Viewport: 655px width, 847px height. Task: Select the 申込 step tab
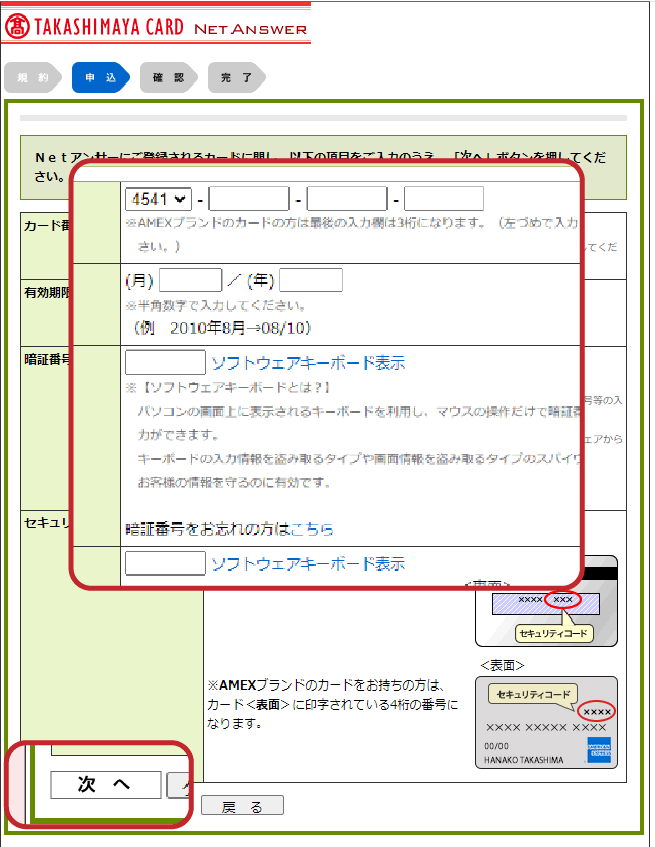101,77
